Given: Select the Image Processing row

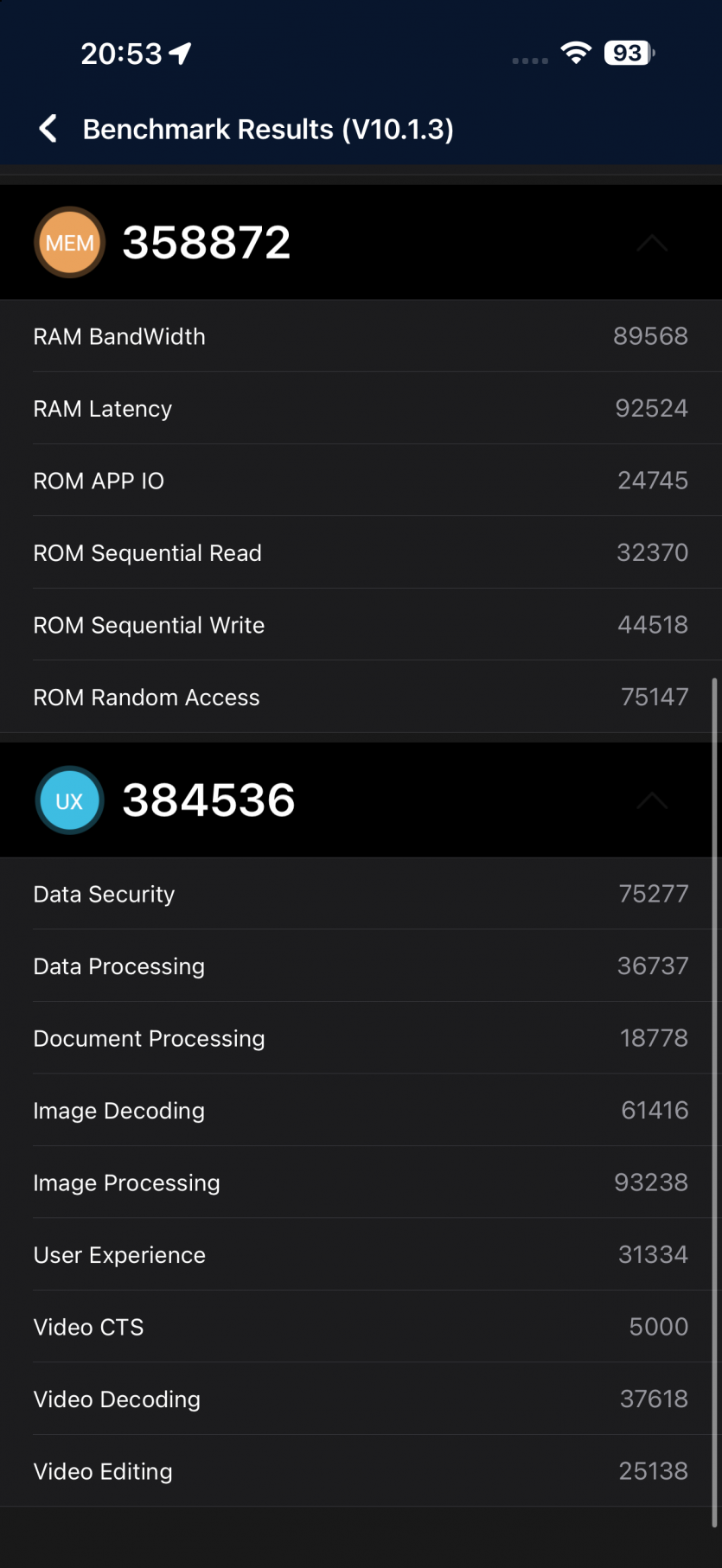Looking at the screenshot, I should tap(361, 1182).
